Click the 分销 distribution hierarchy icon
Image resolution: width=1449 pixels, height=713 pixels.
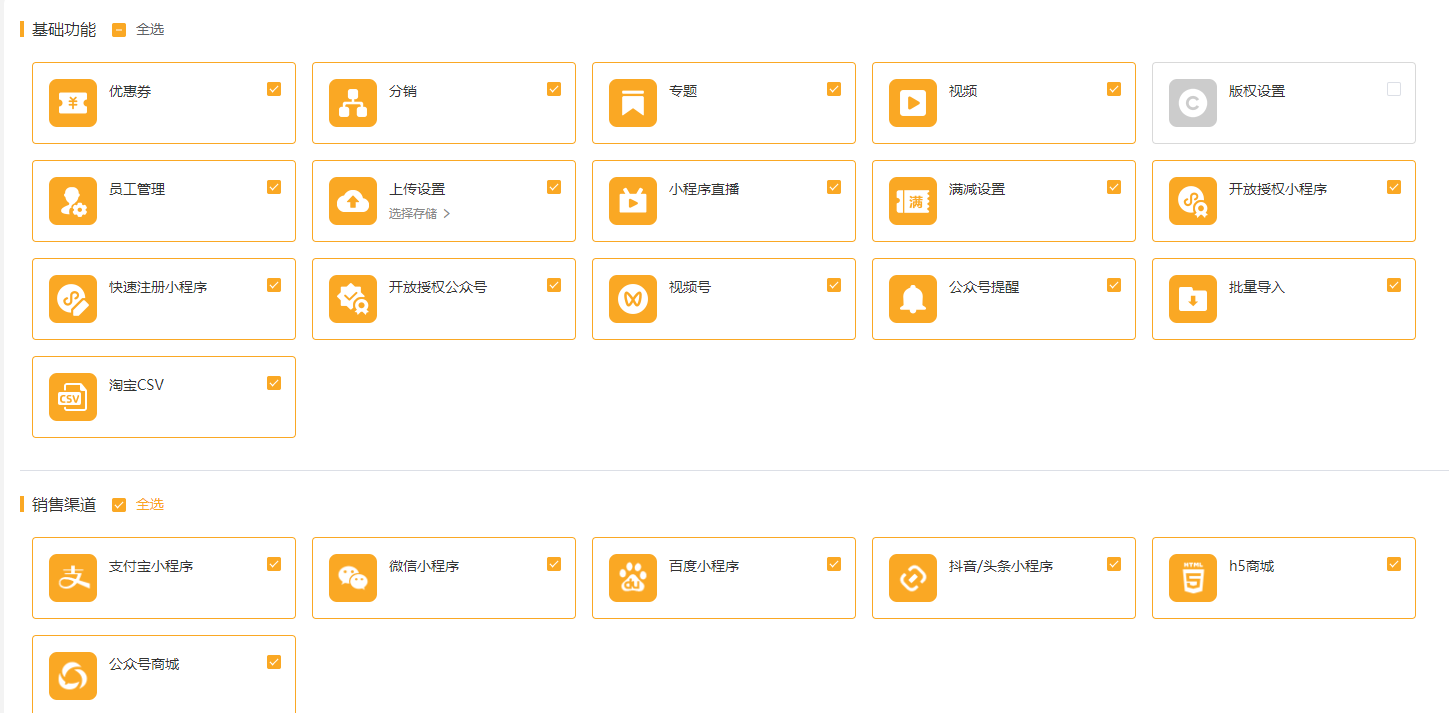pos(353,103)
